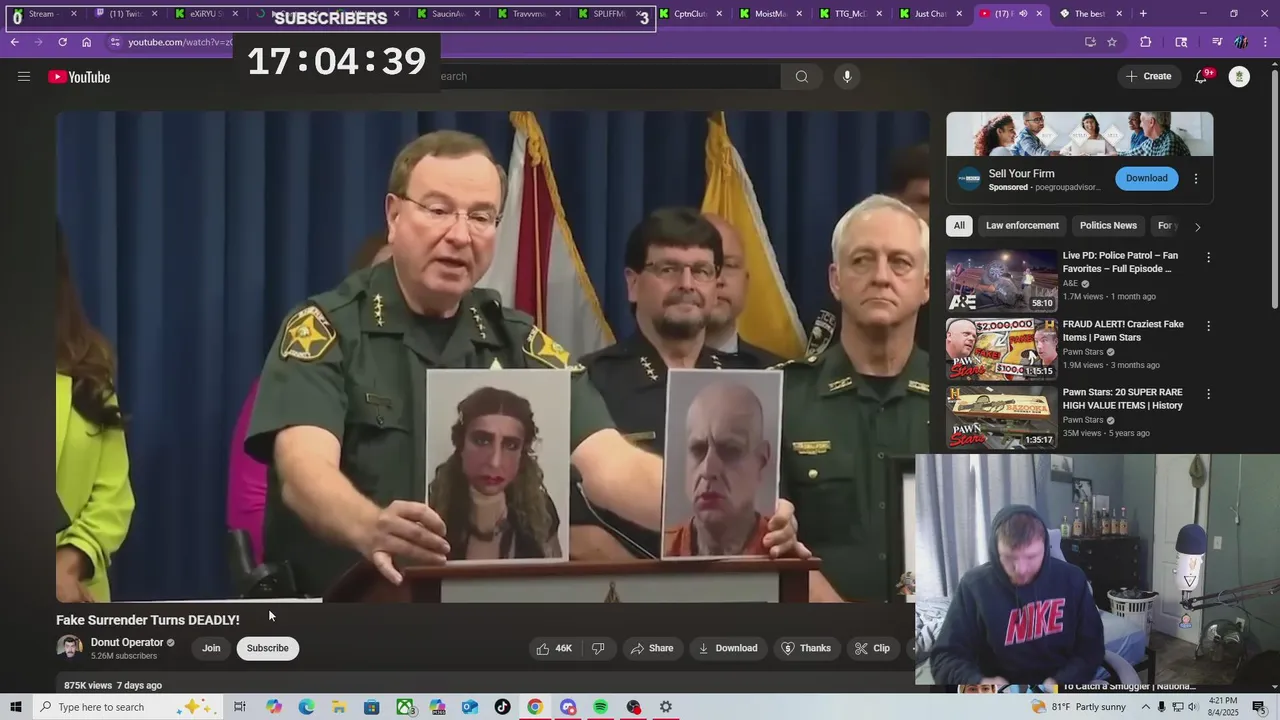Open the Donut Operator channel name link
Image resolution: width=1280 pixels, height=720 pixels.
tap(127, 642)
